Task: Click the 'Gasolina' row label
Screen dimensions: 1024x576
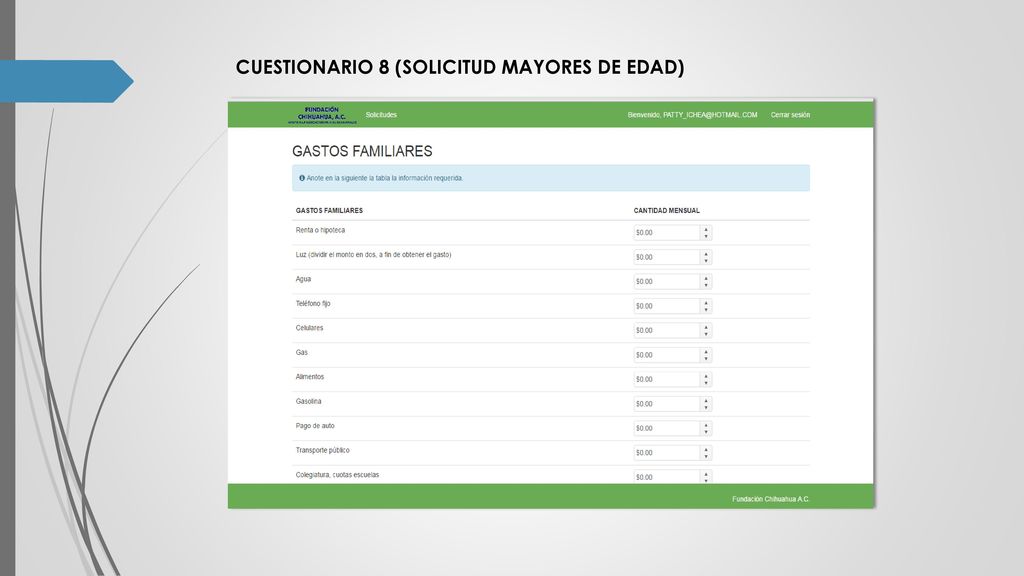Action: tap(308, 401)
